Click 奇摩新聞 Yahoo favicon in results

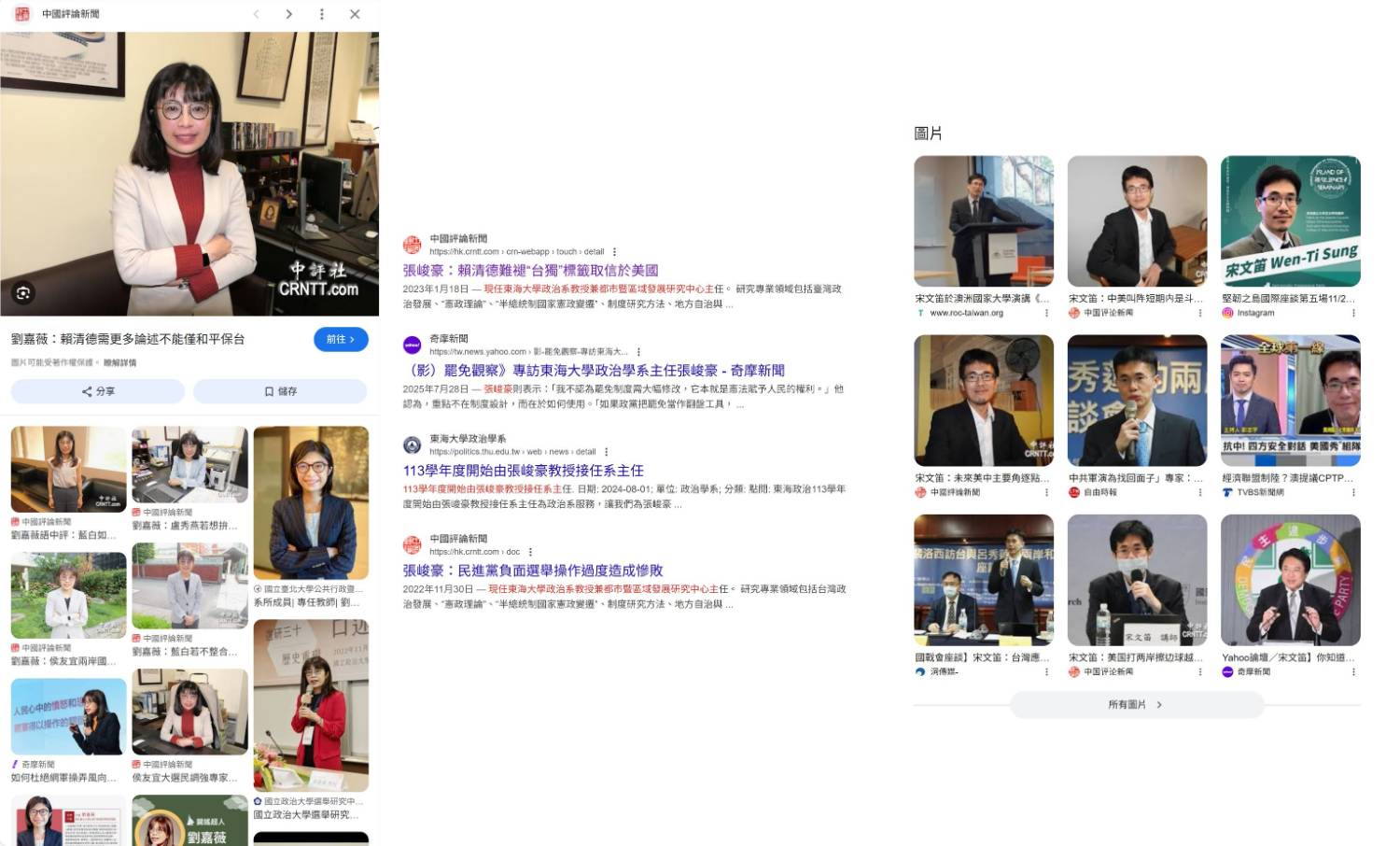point(412,345)
